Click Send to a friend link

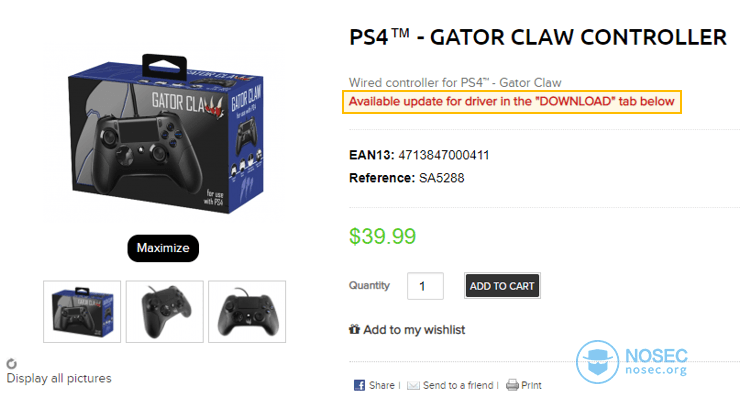tap(458, 385)
